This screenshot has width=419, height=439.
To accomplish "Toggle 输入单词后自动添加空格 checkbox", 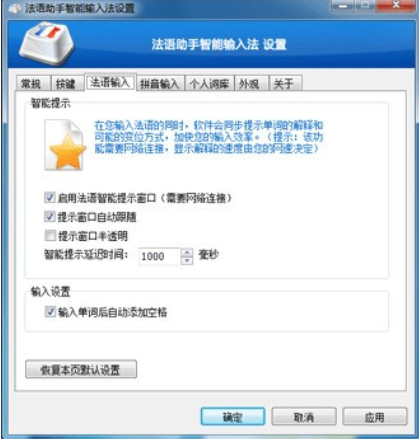I will click(x=50, y=312).
